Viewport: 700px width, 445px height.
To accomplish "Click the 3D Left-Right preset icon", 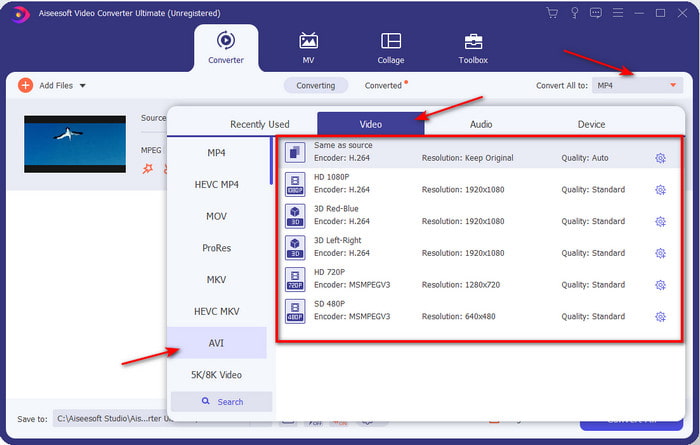I will (295, 247).
